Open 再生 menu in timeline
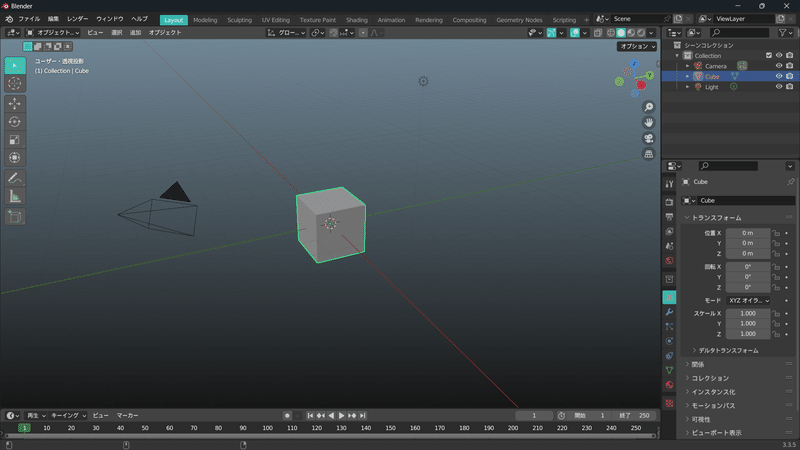Image resolution: width=800 pixels, height=450 pixels. pyautogui.click(x=36, y=416)
